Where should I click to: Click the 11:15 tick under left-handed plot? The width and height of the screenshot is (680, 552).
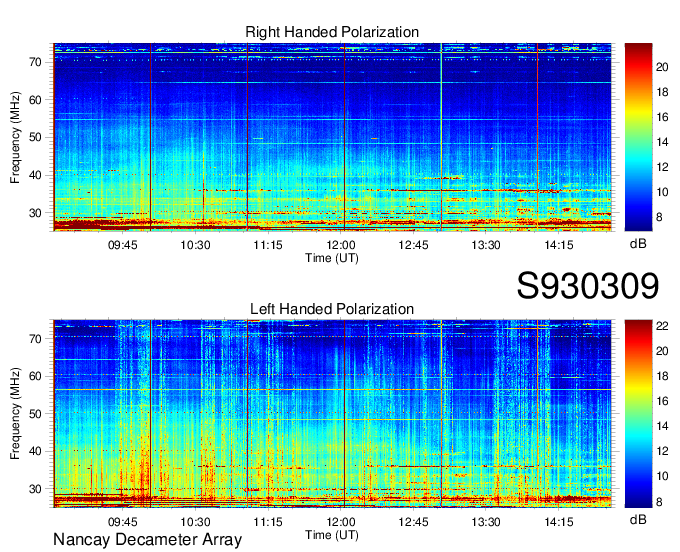268,522
